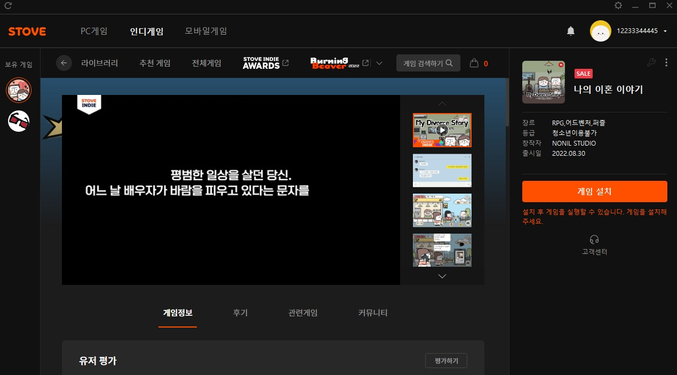The height and width of the screenshot is (375, 677).
Task: Click the refresh icon in the title bar
Action: click(x=8, y=6)
